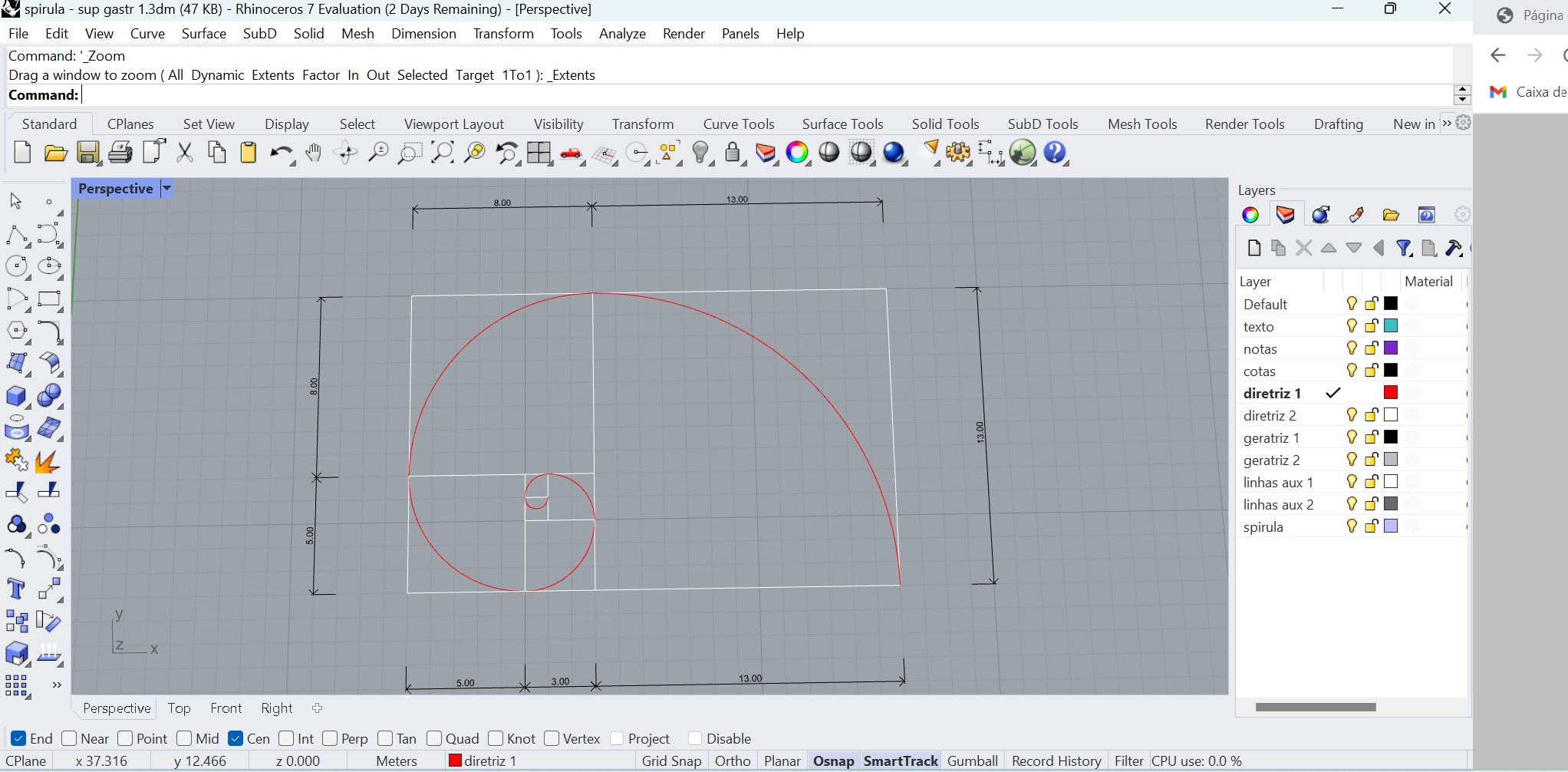The image size is (1568, 772).
Task: Open the Perspective viewport title dropdown arrow
Action: pyautogui.click(x=166, y=188)
